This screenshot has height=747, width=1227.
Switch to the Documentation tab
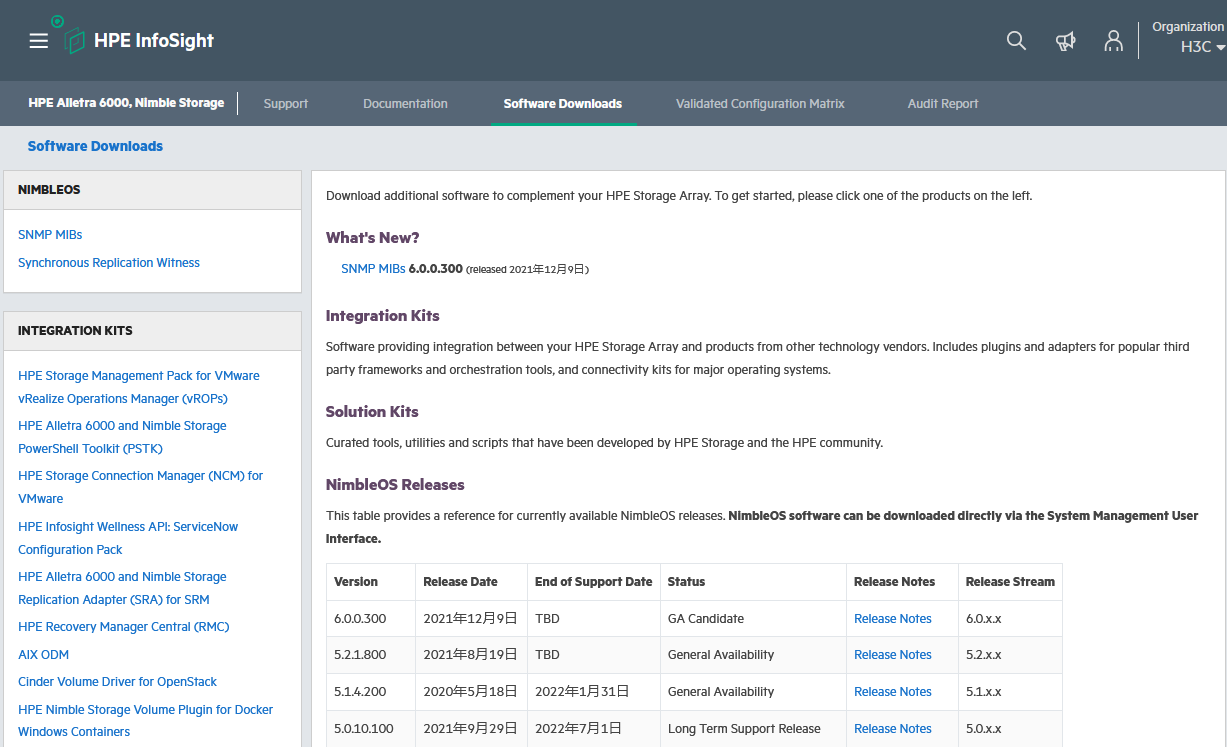[405, 104]
